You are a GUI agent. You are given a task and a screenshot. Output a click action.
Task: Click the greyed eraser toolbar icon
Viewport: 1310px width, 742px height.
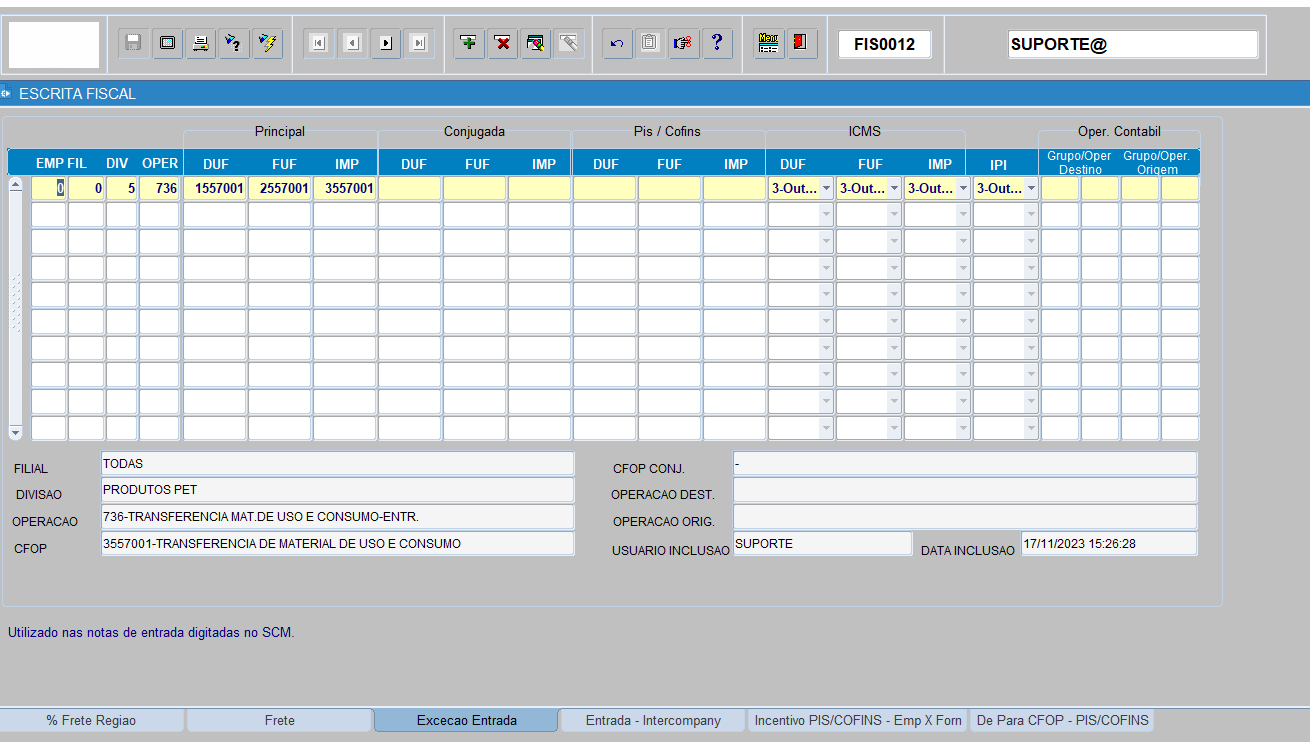click(569, 43)
